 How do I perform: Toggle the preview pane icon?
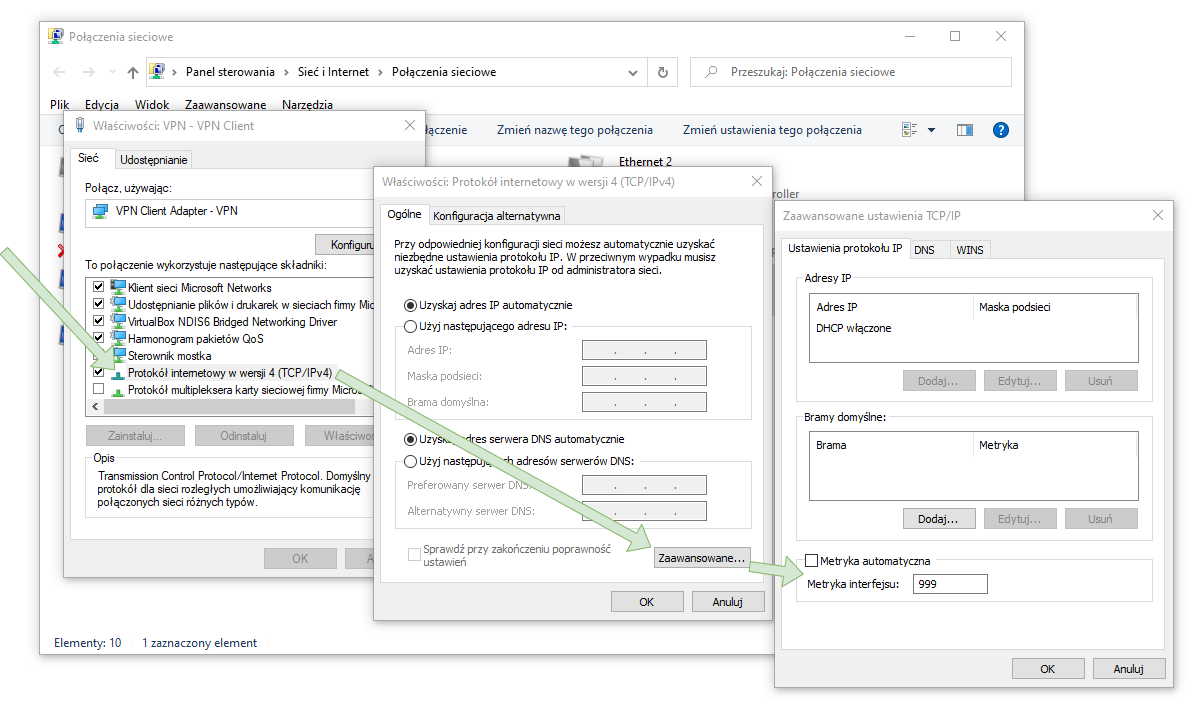(x=964, y=130)
